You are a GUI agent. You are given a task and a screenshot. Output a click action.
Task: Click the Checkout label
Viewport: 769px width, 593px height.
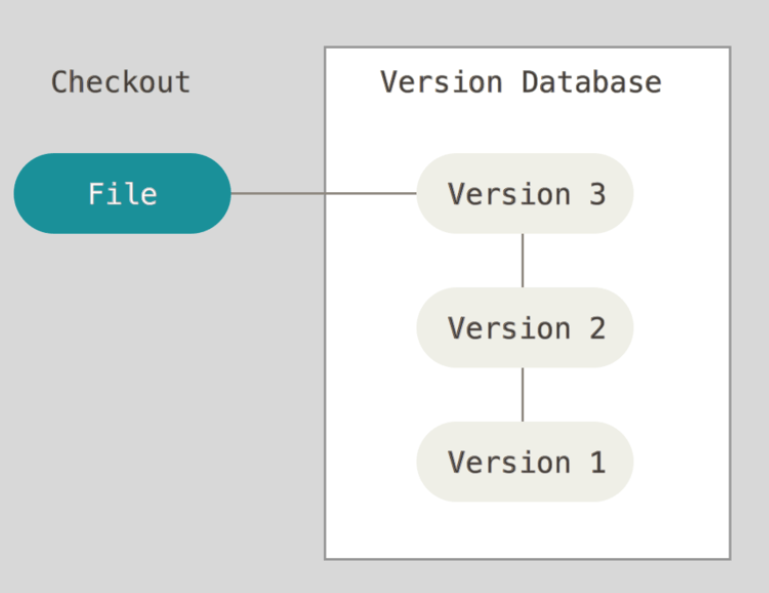121,81
